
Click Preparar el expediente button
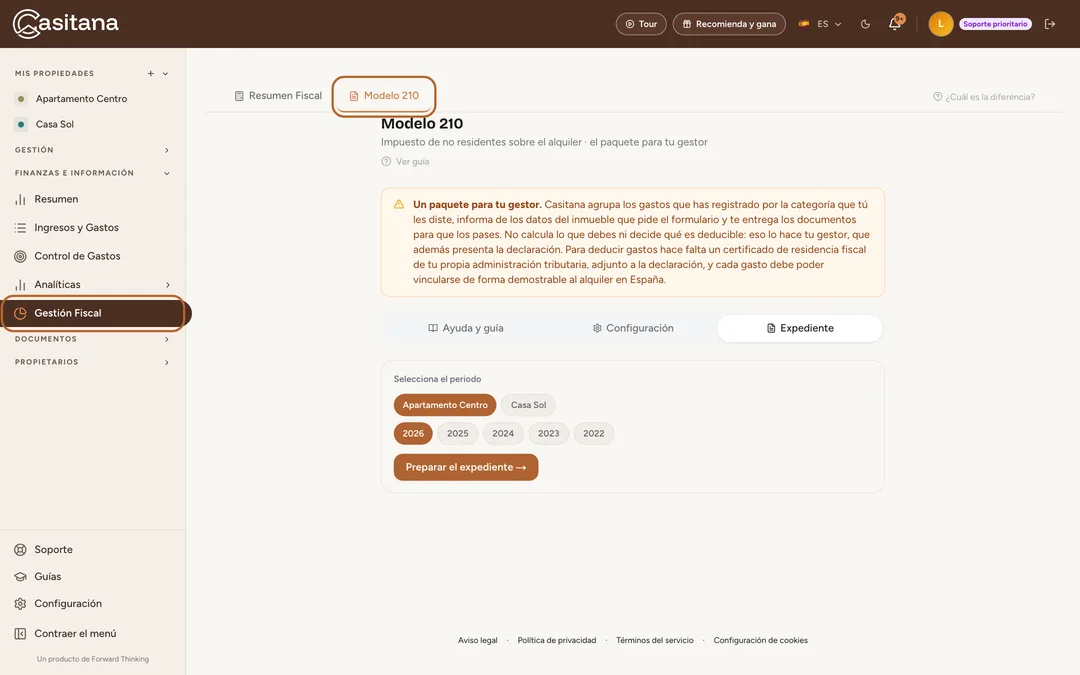pyautogui.click(x=466, y=467)
